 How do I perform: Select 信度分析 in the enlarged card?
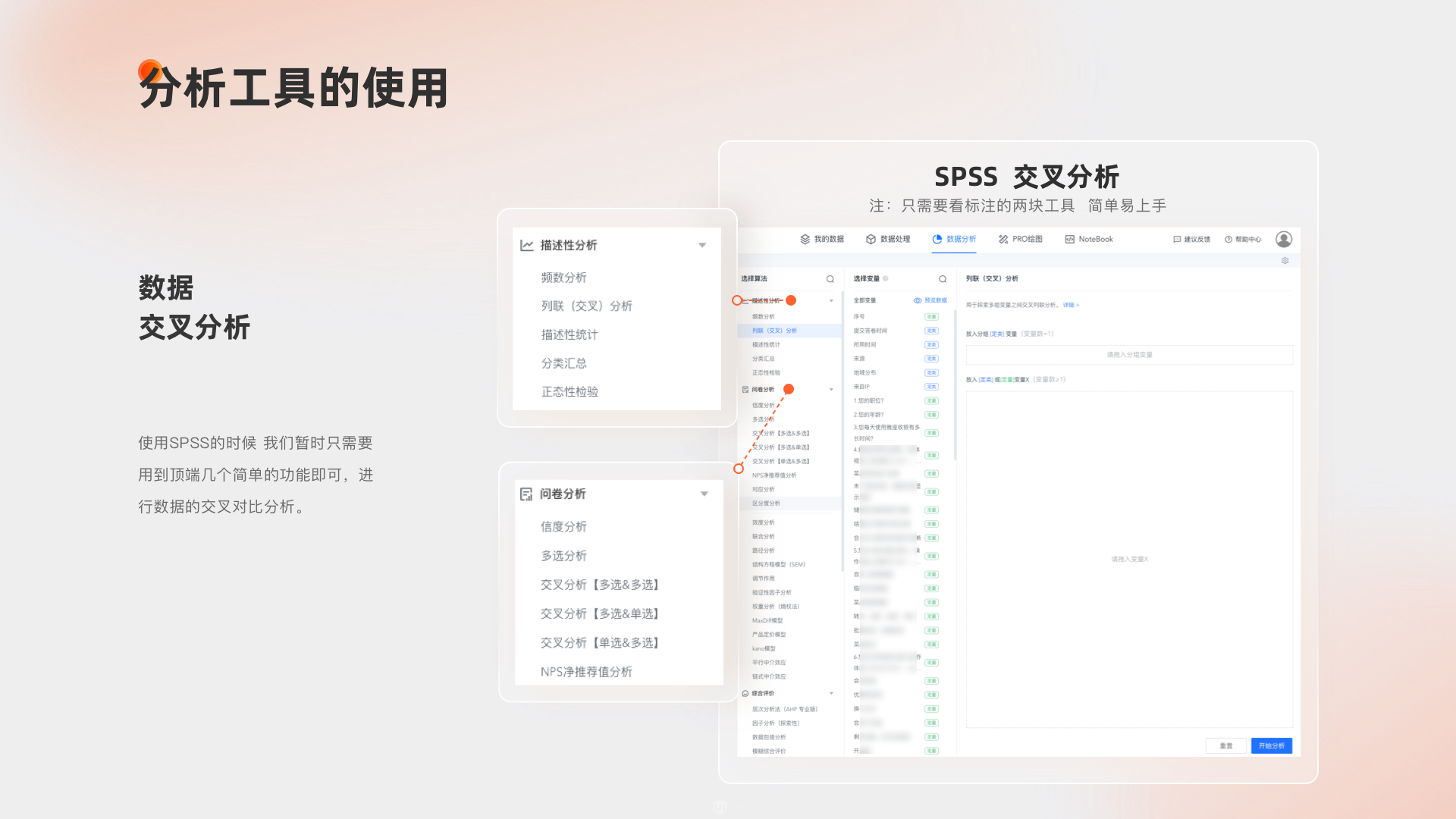click(x=563, y=526)
